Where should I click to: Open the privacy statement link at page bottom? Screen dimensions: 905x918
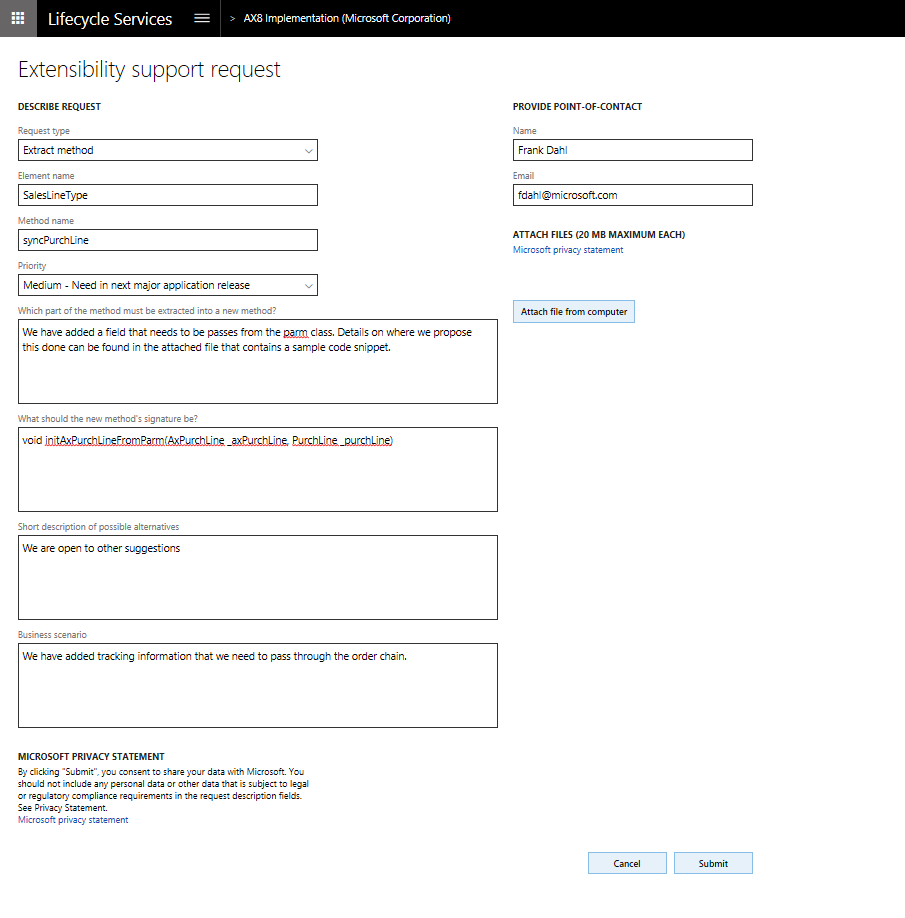tap(72, 819)
